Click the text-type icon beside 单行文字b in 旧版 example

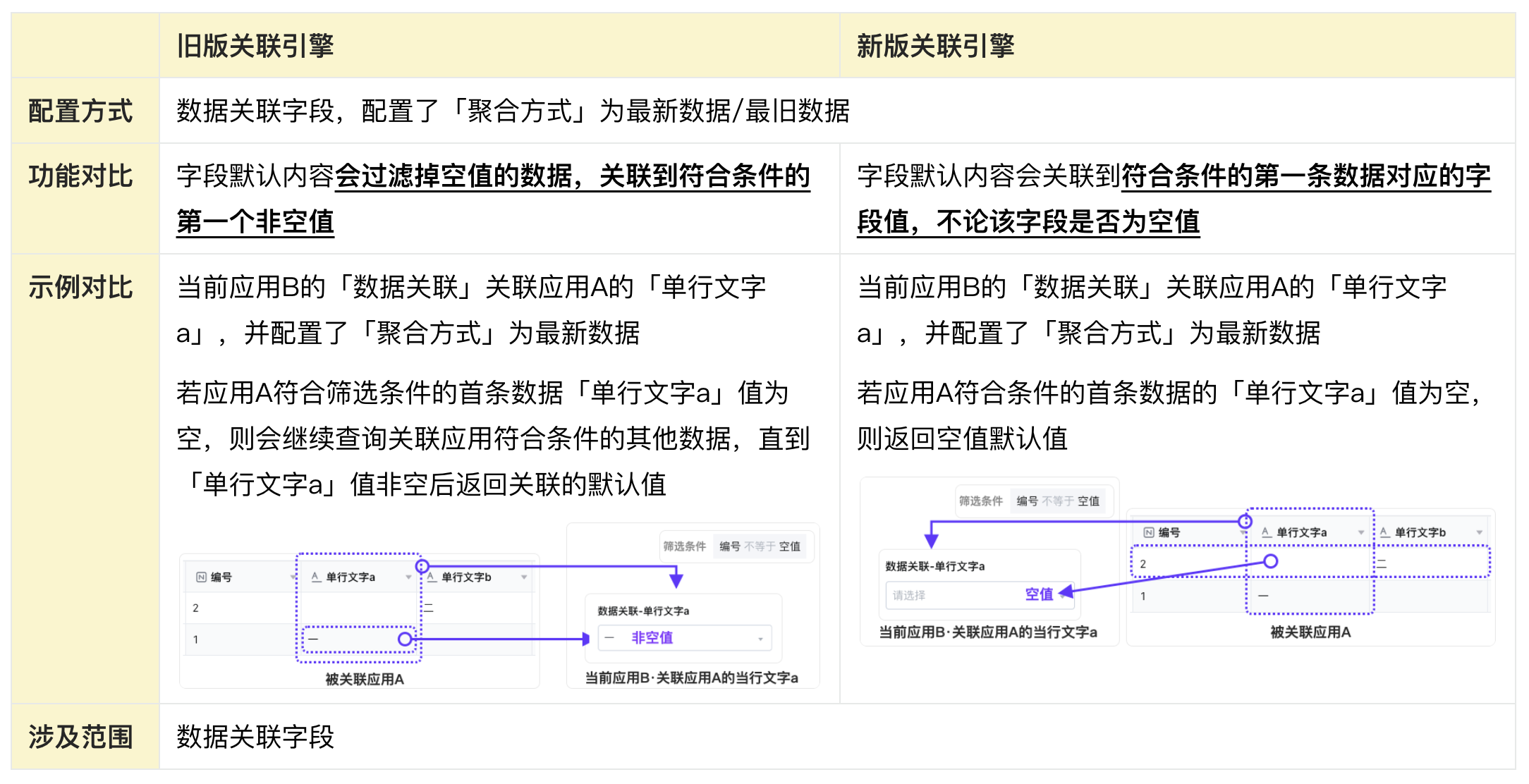point(432,577)
